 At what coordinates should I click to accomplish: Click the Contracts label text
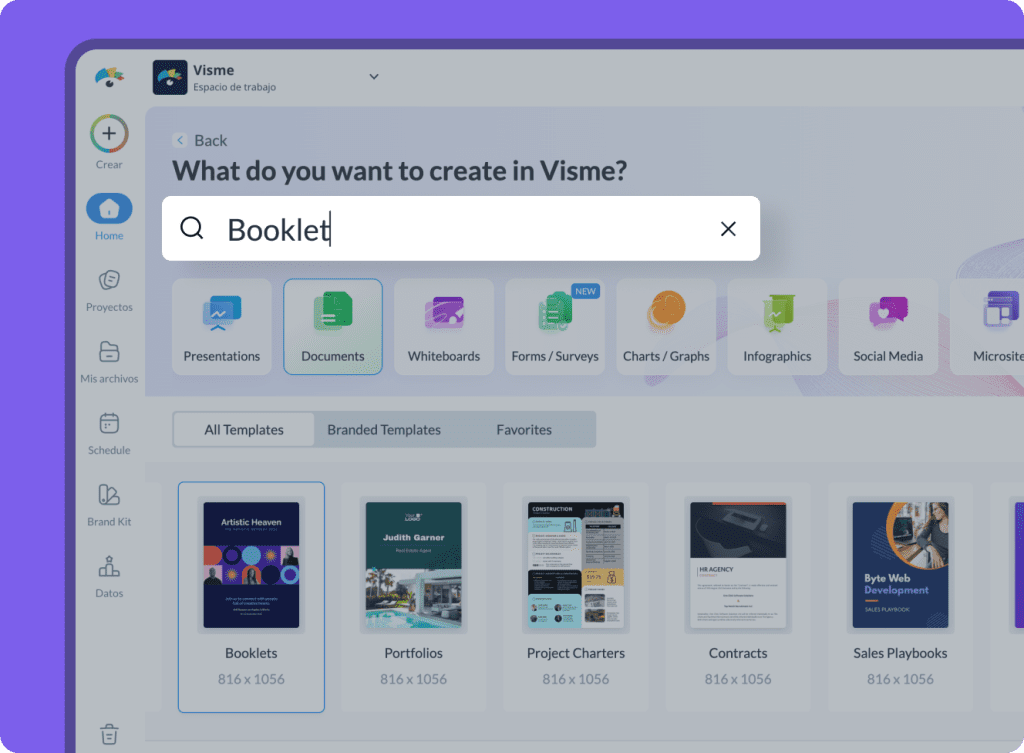tap(738, 653)
